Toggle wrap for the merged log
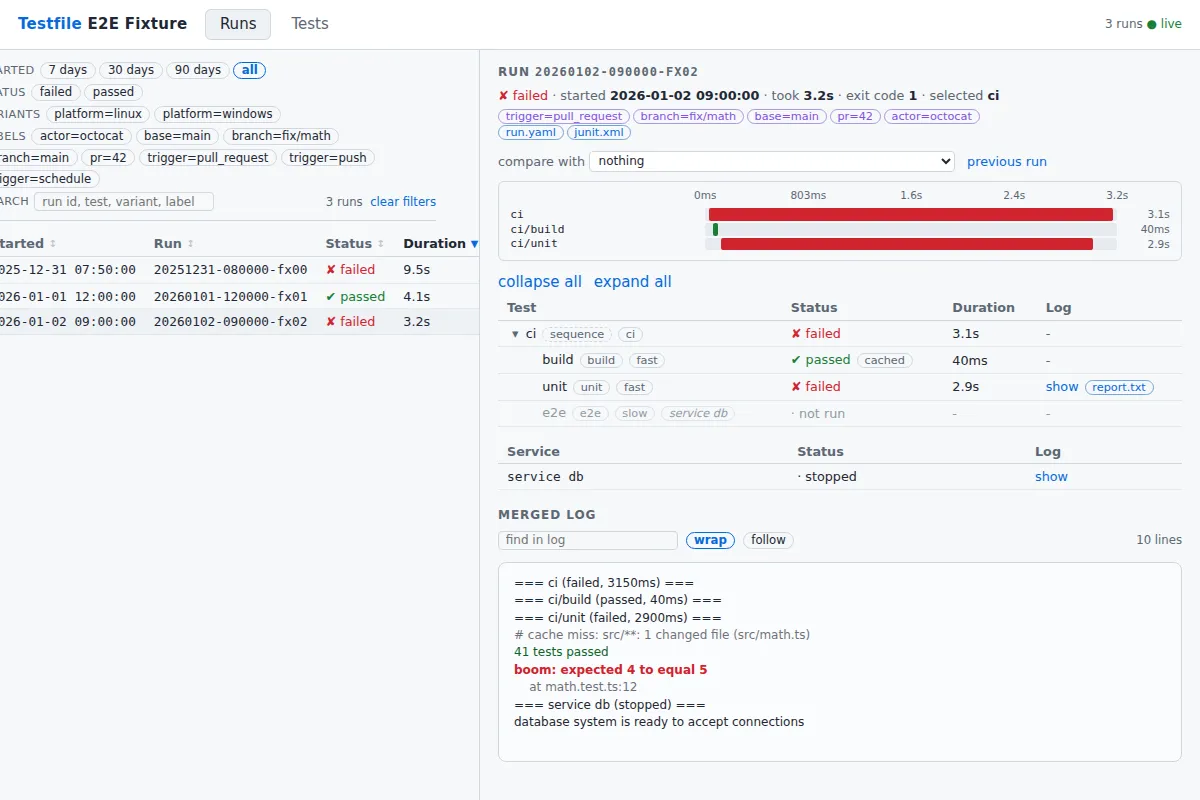Viewport: 1200px width, 800px height. [x=710, y=540]
